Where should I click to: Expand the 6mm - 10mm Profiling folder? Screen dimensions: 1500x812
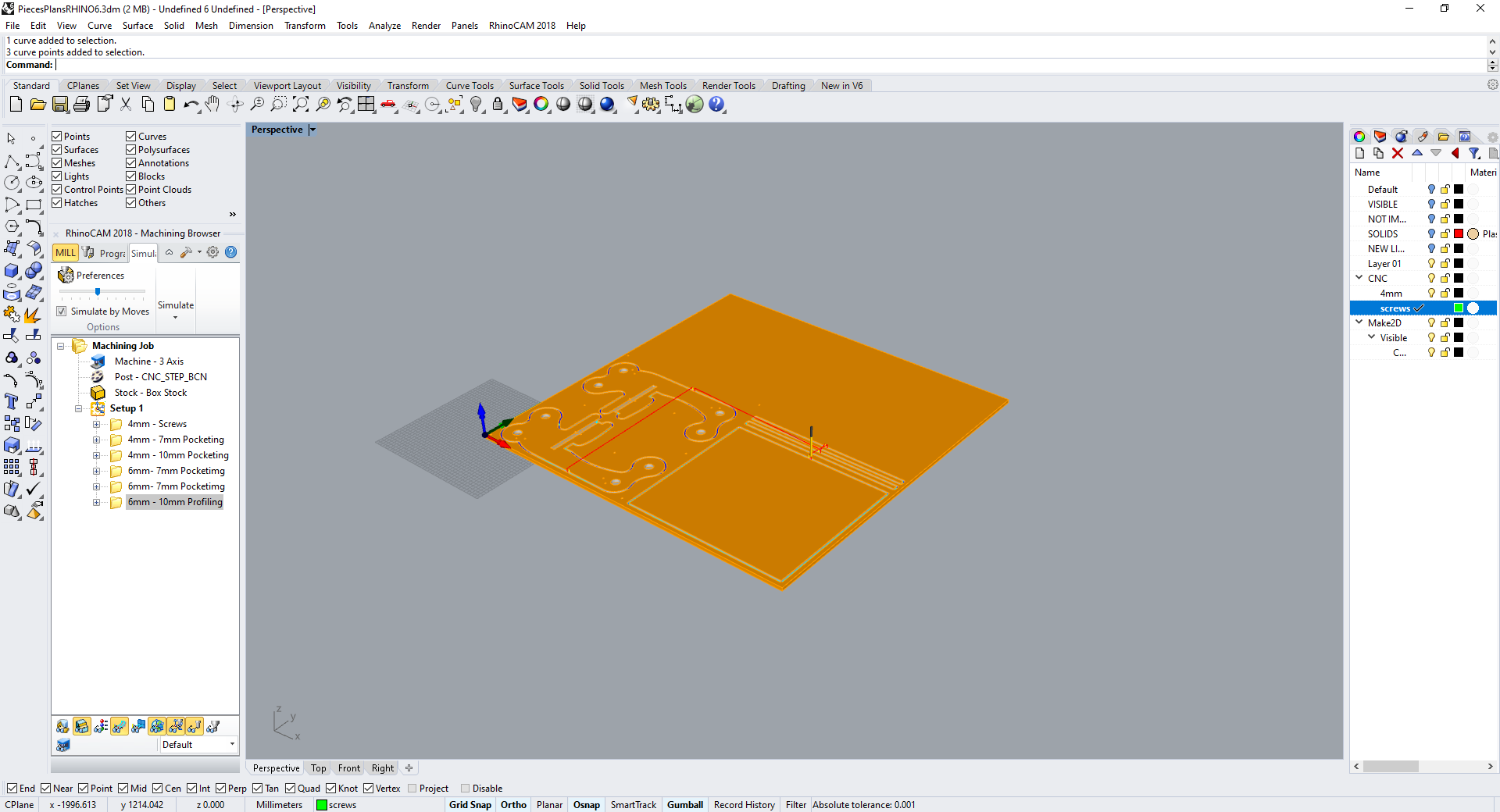pyautogui.click(x=97, y=503)
